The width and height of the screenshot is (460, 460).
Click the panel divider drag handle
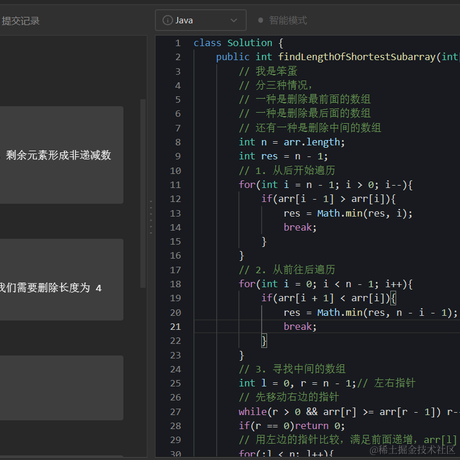pyautogui.click(x=151, y=217)
